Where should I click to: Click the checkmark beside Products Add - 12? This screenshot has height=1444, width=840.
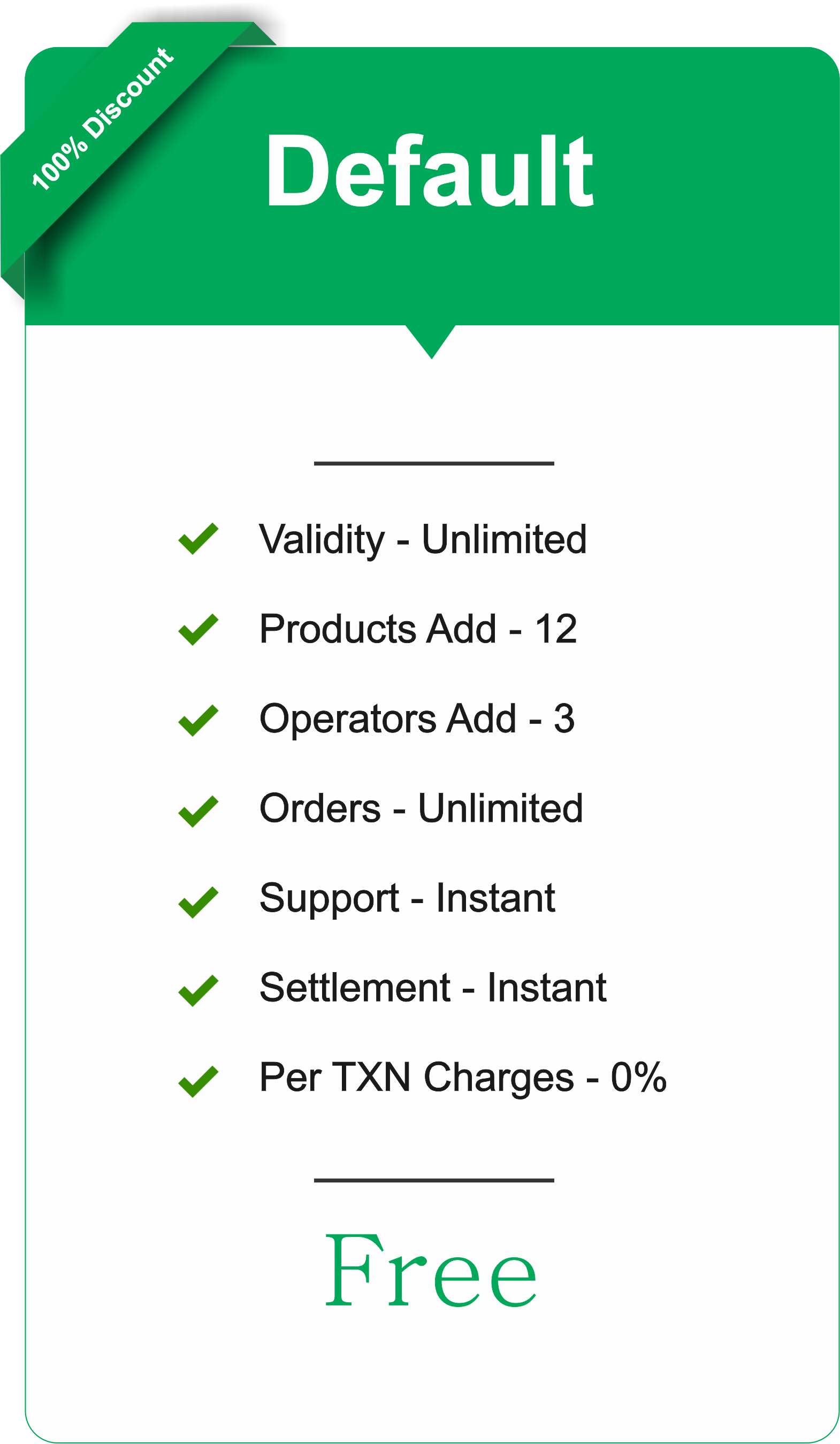[198, 629]
